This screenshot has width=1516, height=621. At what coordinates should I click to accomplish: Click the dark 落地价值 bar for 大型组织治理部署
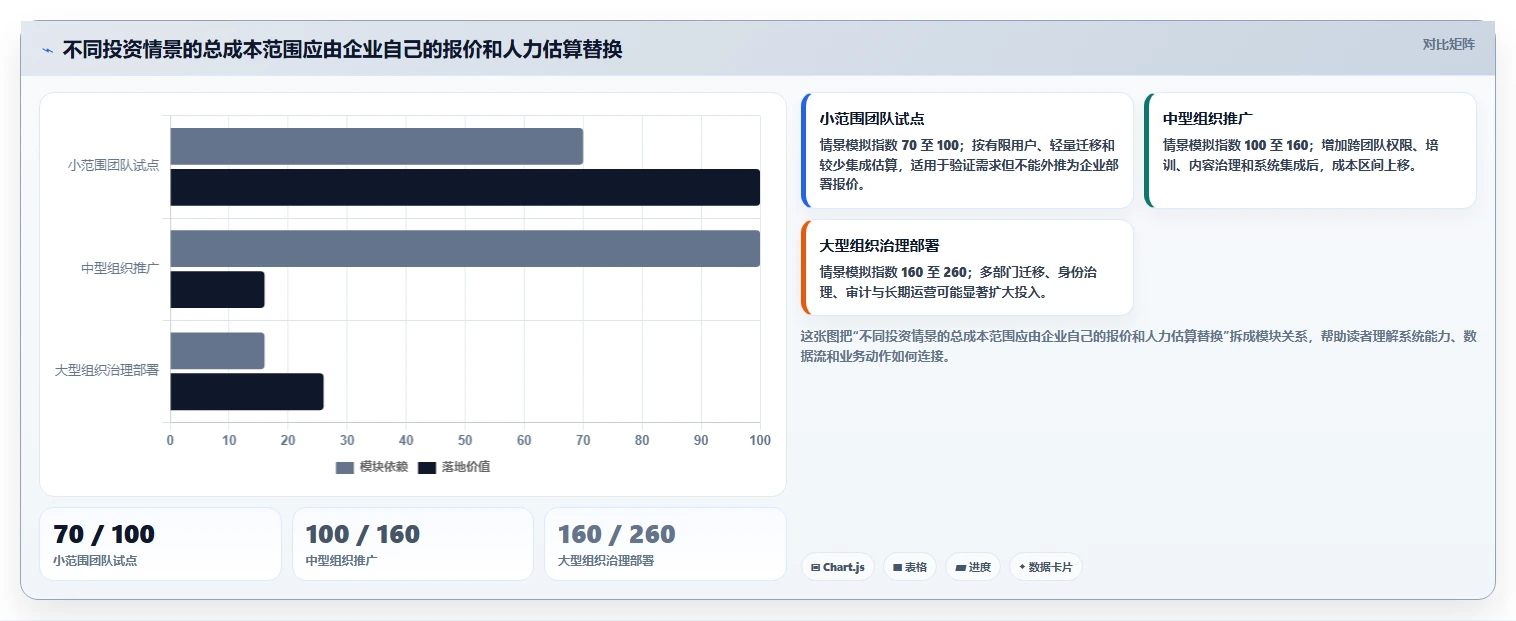[247, 392]
